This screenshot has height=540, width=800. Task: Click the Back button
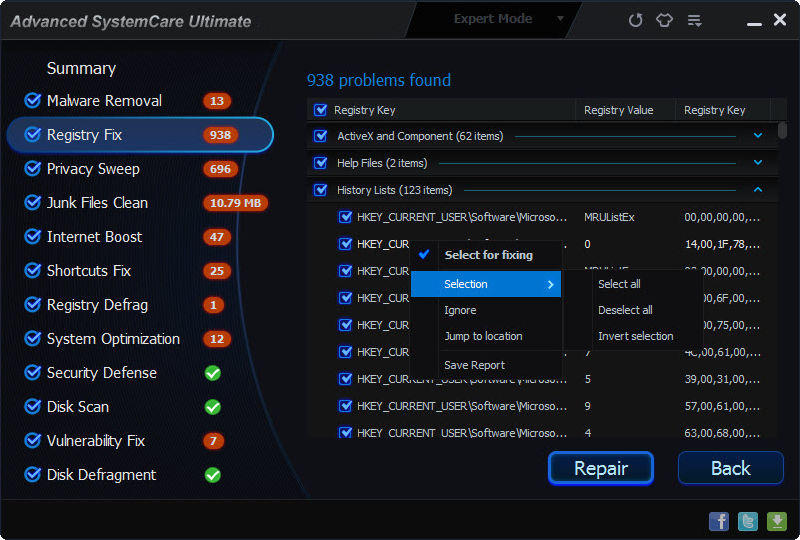click(731, 468)
